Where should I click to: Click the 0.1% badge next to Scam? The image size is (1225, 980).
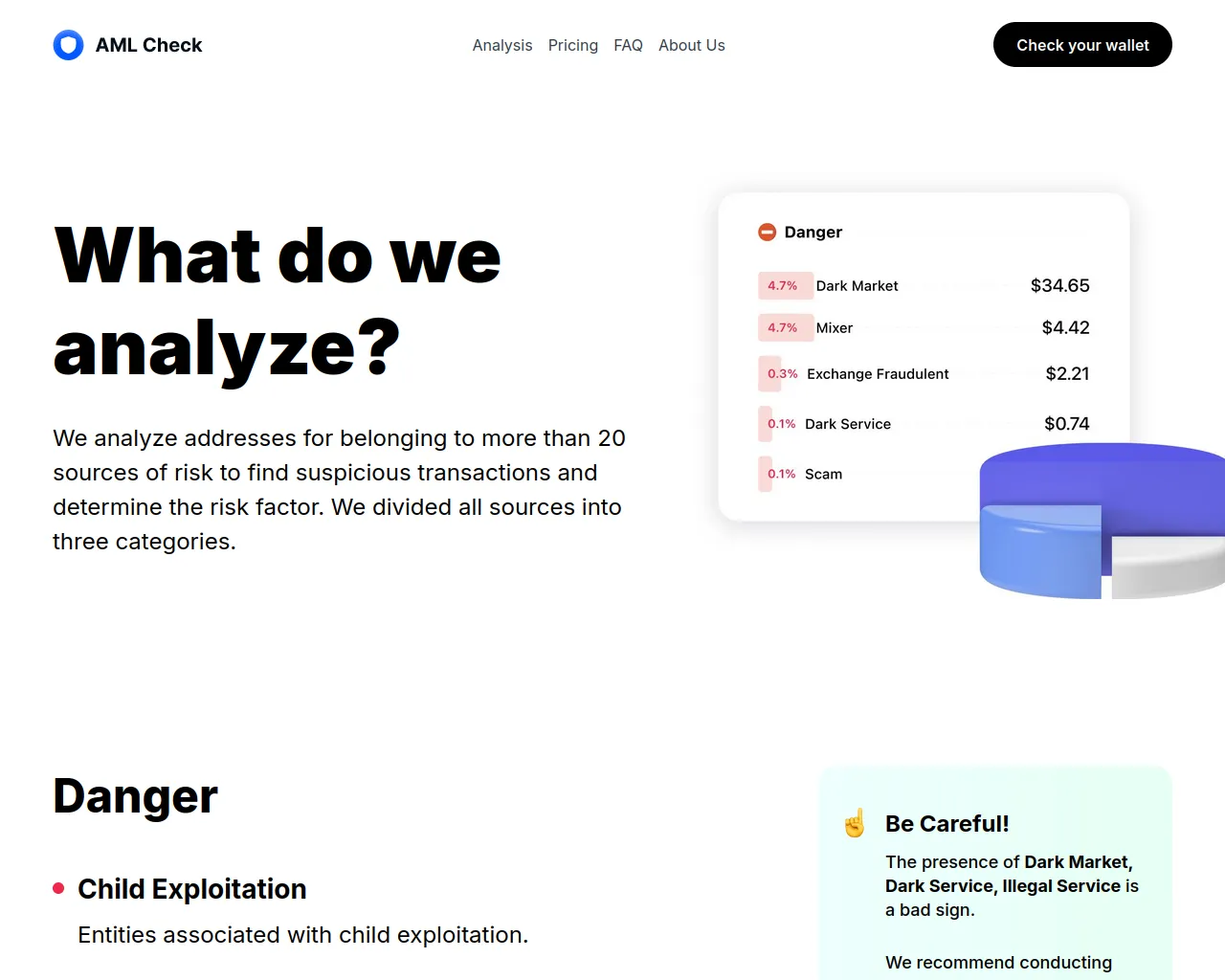click(x=781, y=474)
